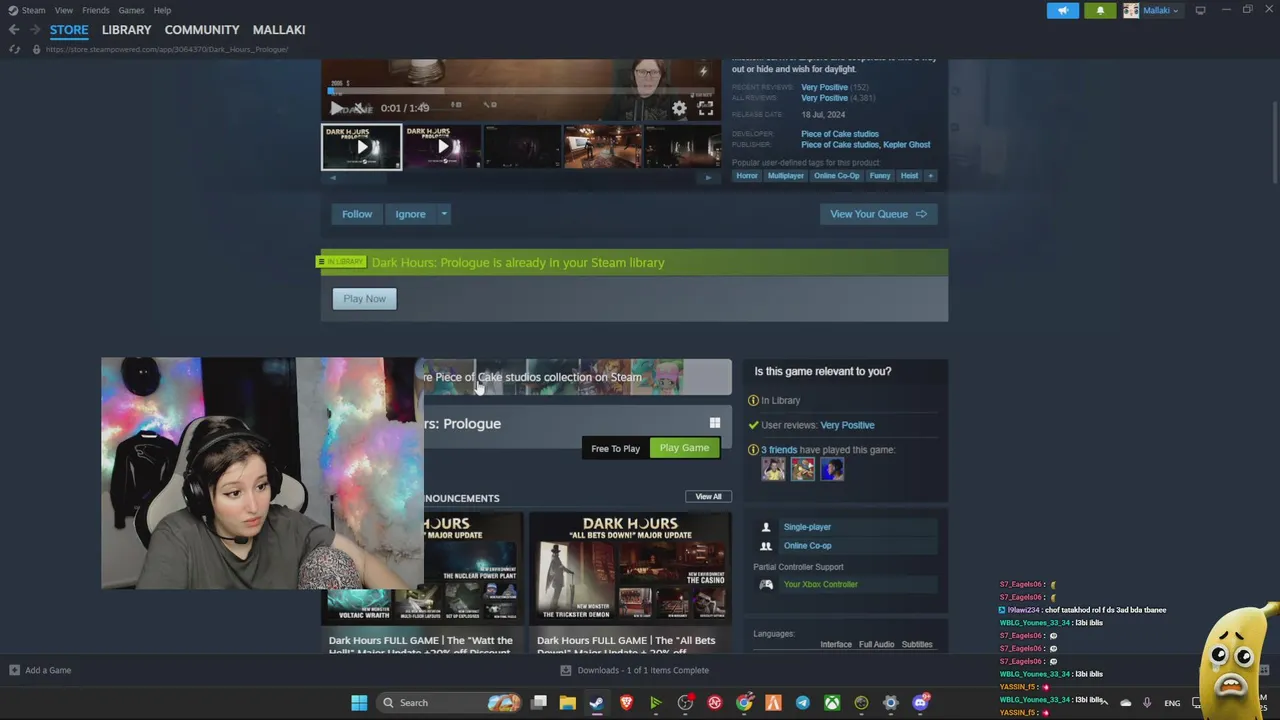
Task: Open Chrome from taskbar
Action: coord(744,703)
